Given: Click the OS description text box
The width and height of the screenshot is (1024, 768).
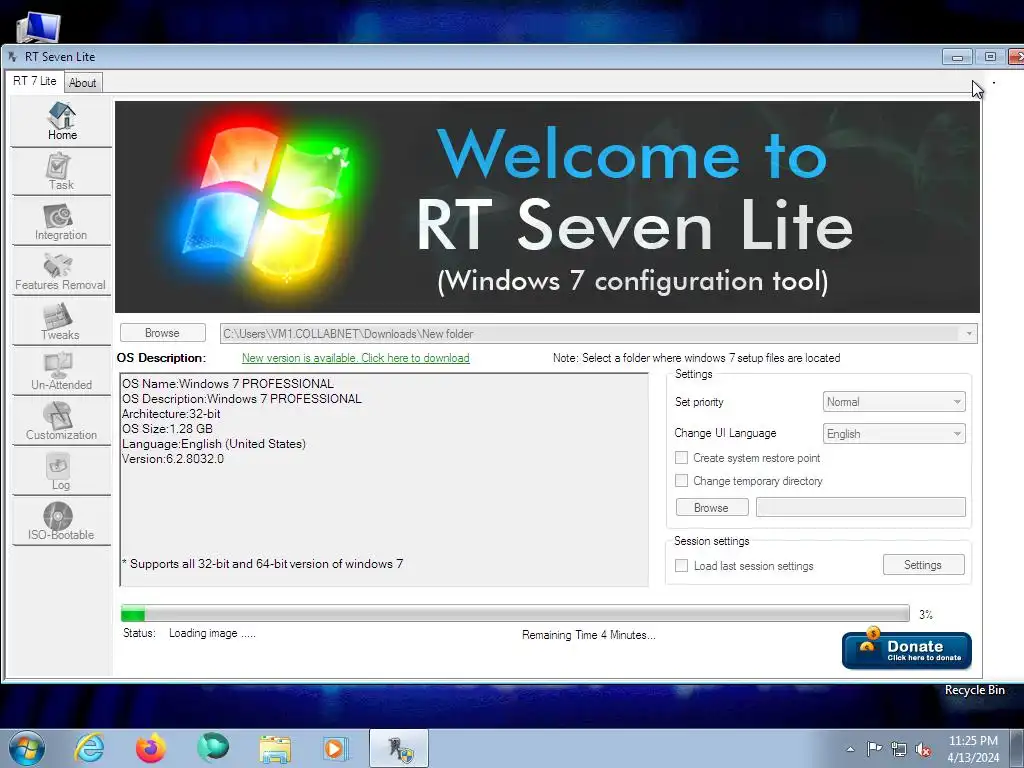Looking at the screenshot, I should (384, 479).
